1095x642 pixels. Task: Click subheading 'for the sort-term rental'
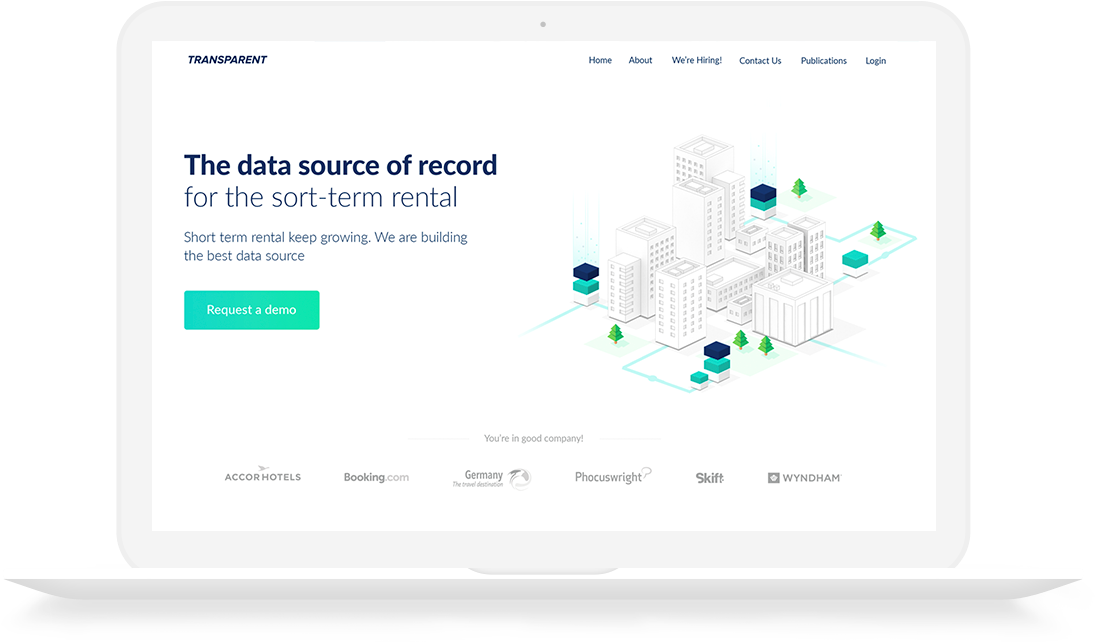[x=321, y=198]
